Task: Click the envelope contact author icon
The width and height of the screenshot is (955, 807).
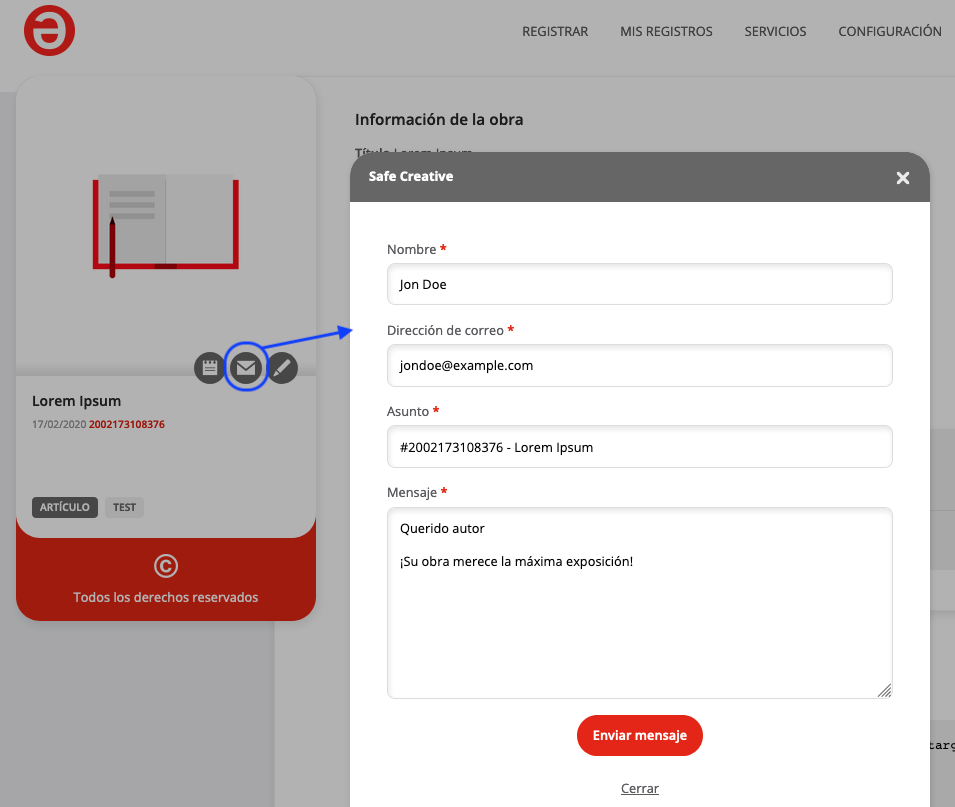Action: [246, 368]
